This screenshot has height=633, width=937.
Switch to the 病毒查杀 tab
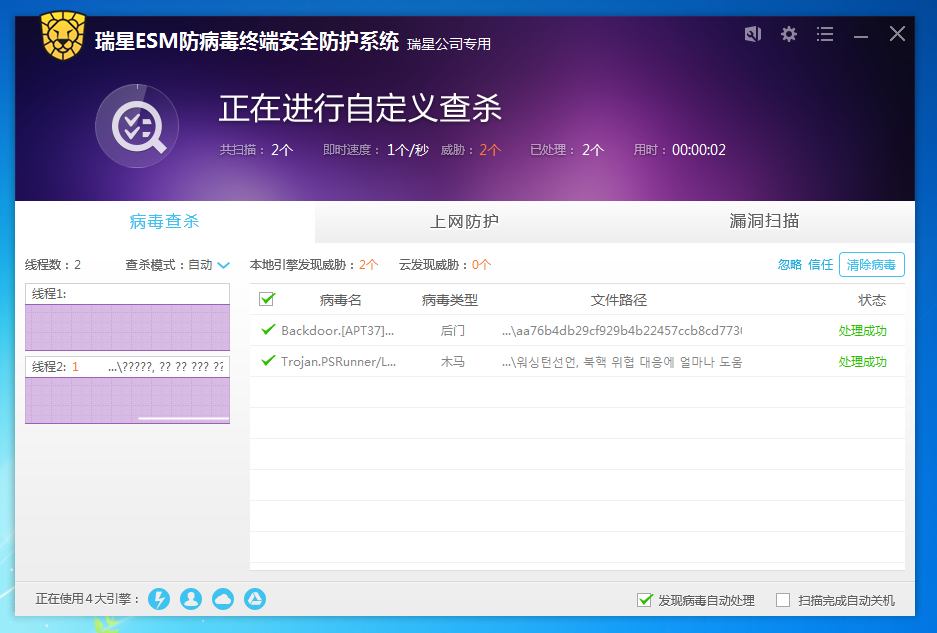(164, 221)
